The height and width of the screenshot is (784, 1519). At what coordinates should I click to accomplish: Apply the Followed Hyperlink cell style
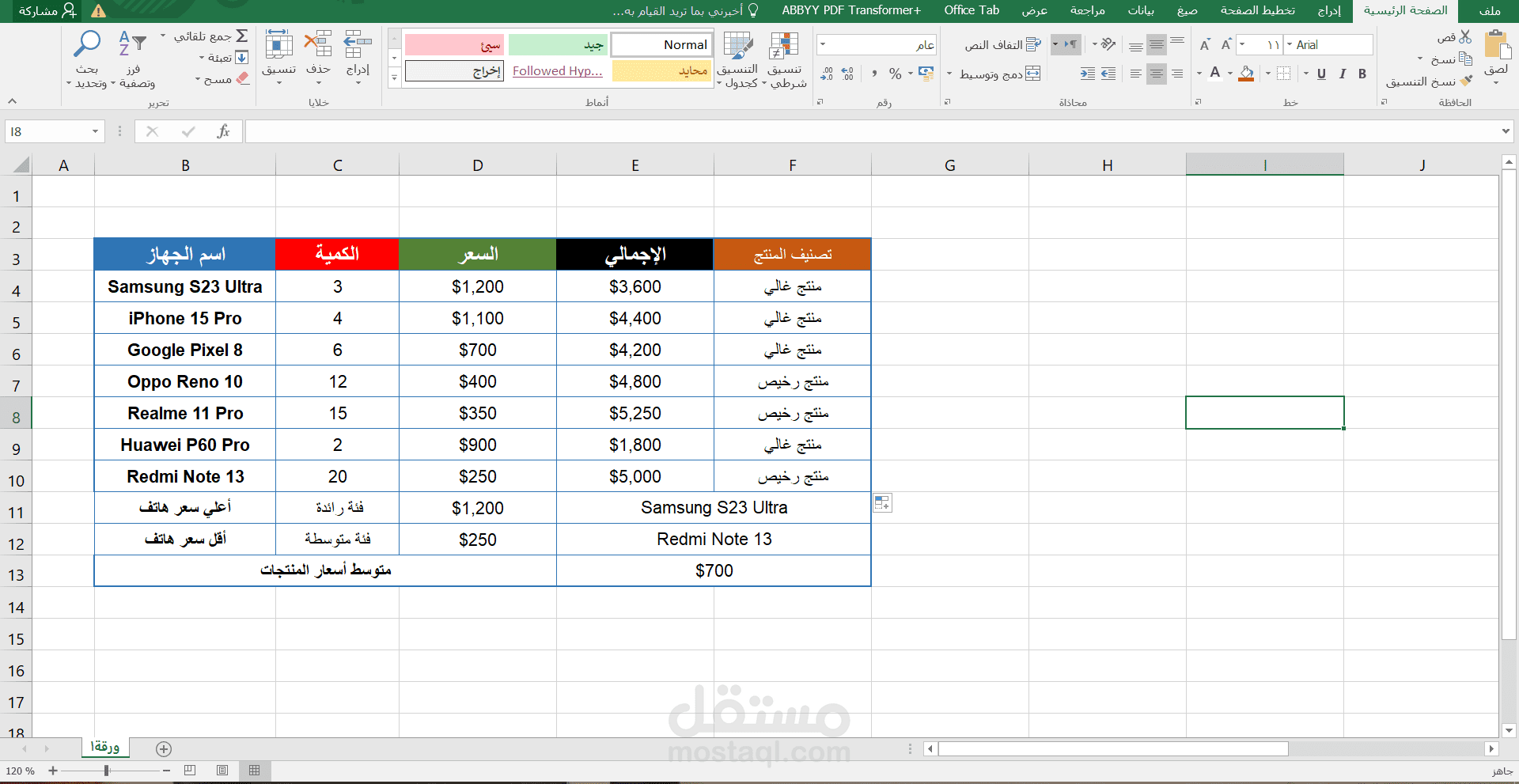click(558, 71)
